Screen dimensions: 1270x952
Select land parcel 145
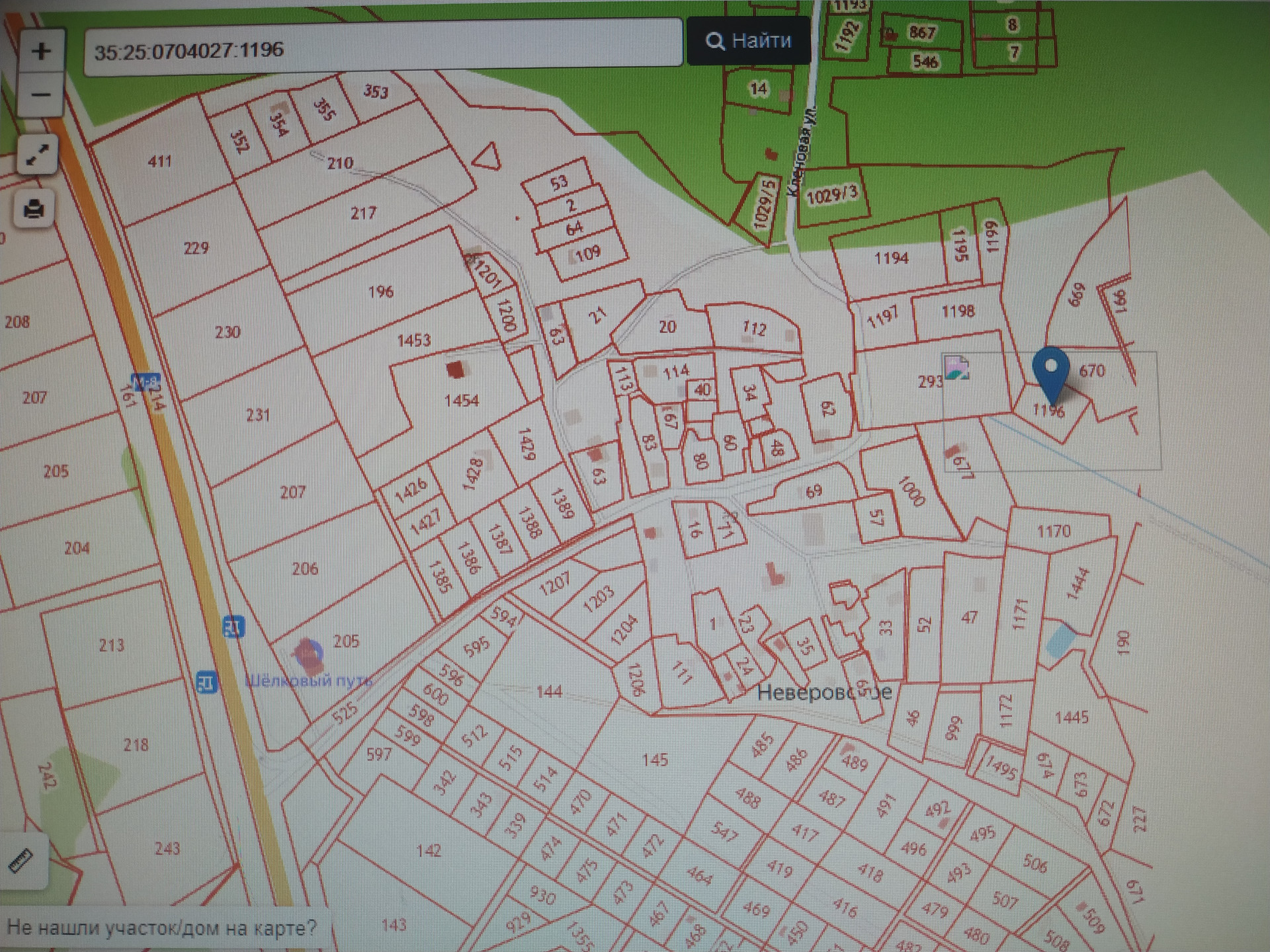655,760
